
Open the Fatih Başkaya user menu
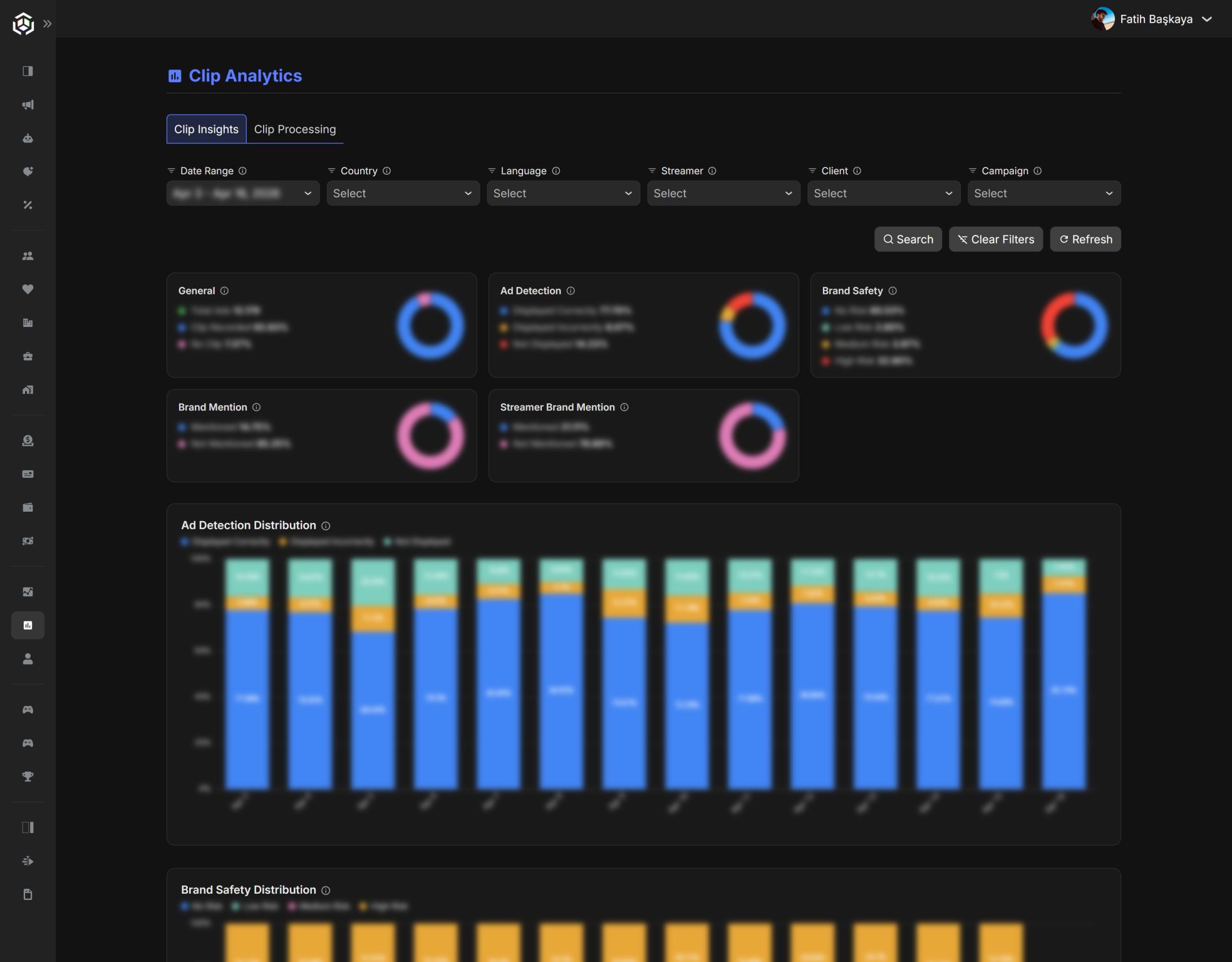[1152, 19]
